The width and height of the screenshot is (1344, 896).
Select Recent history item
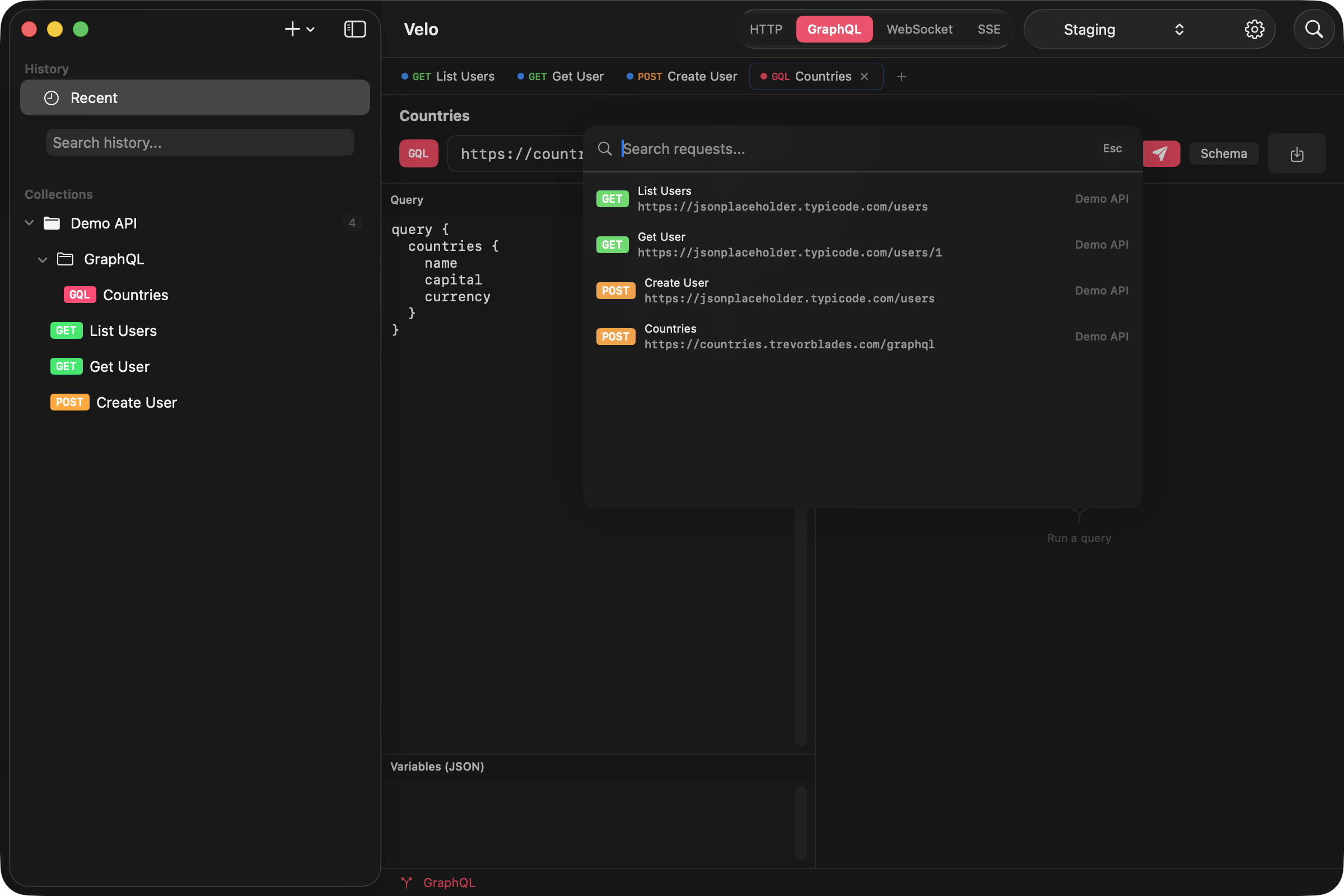(195, 97)
